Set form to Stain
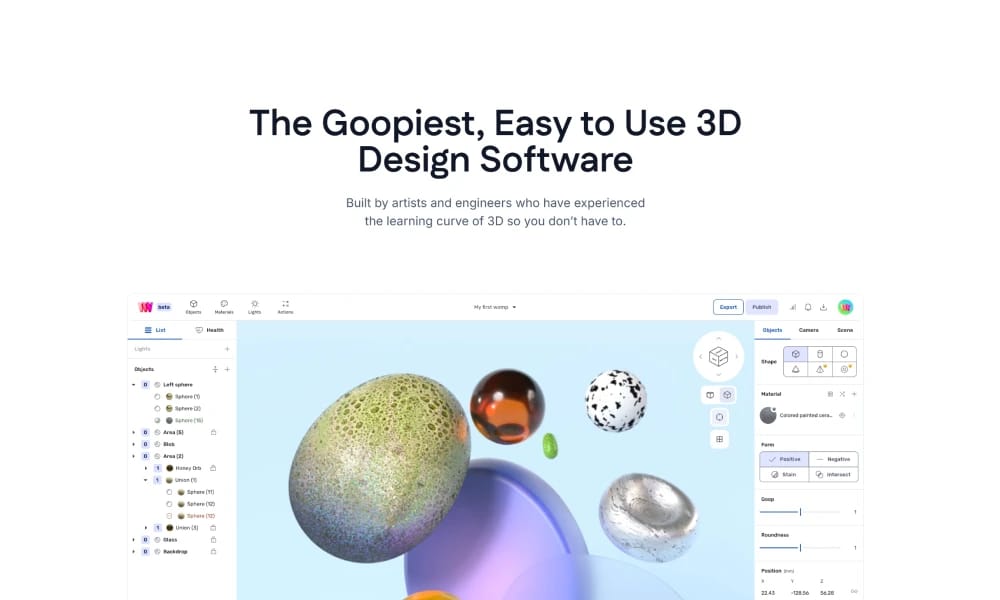1000x600 pixels. (x=784, y=474)
